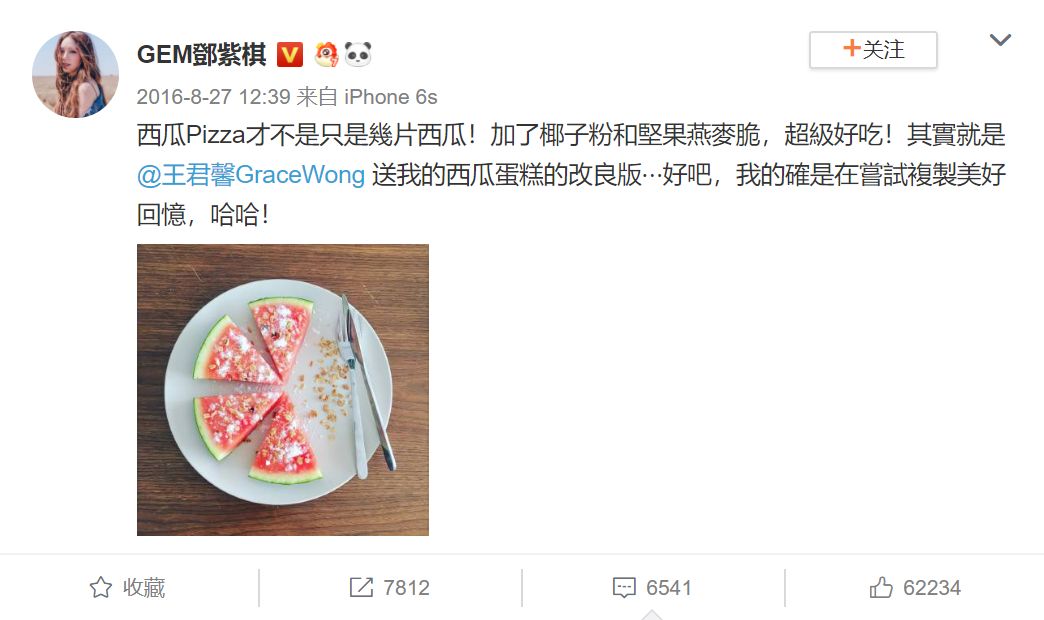Screen dimensions: 1044x620
Task: Open the 2016-8-27 12:39 timestamp link
Action: click(x=213, y=97)
